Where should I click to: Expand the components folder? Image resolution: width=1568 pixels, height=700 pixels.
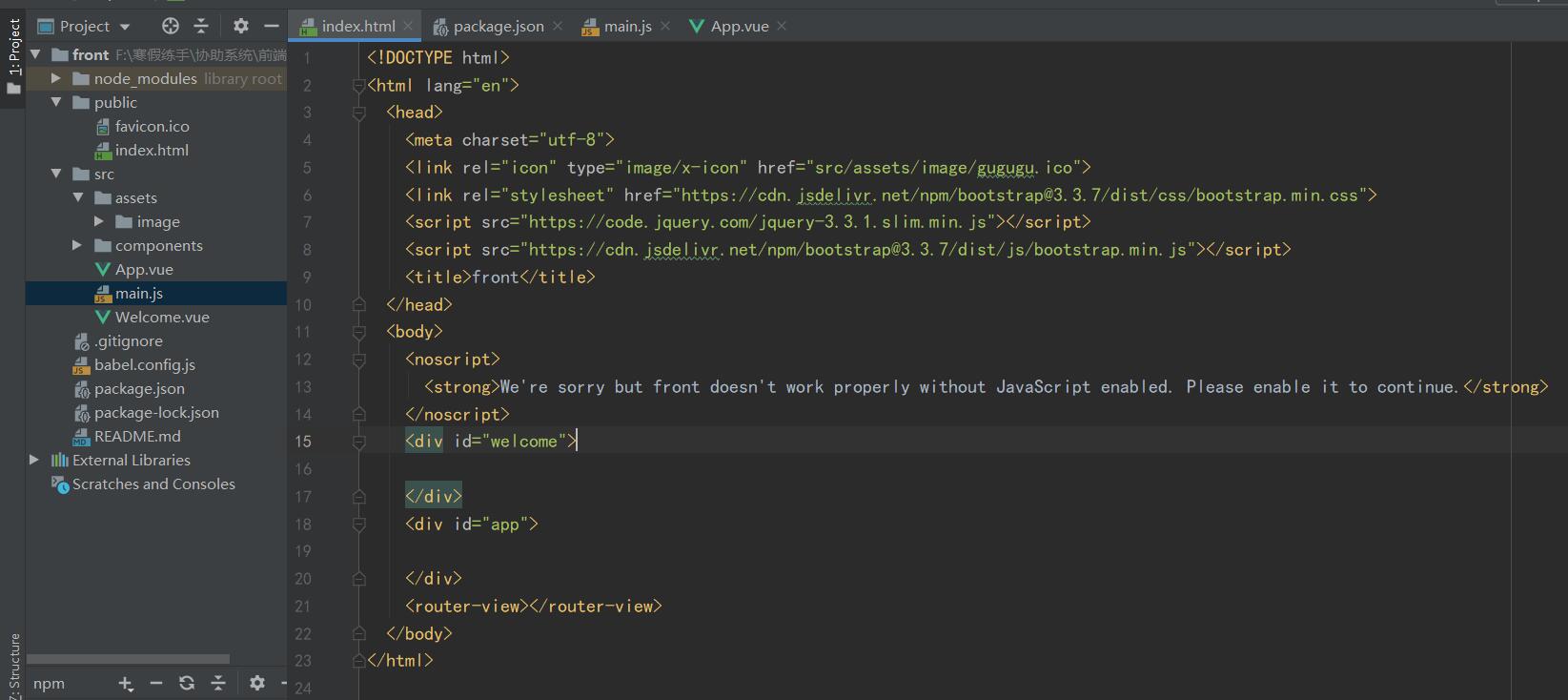78,245
